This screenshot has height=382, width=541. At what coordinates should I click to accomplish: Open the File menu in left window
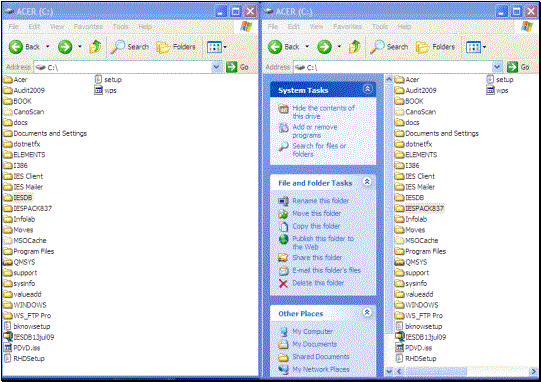pos(14,27)
